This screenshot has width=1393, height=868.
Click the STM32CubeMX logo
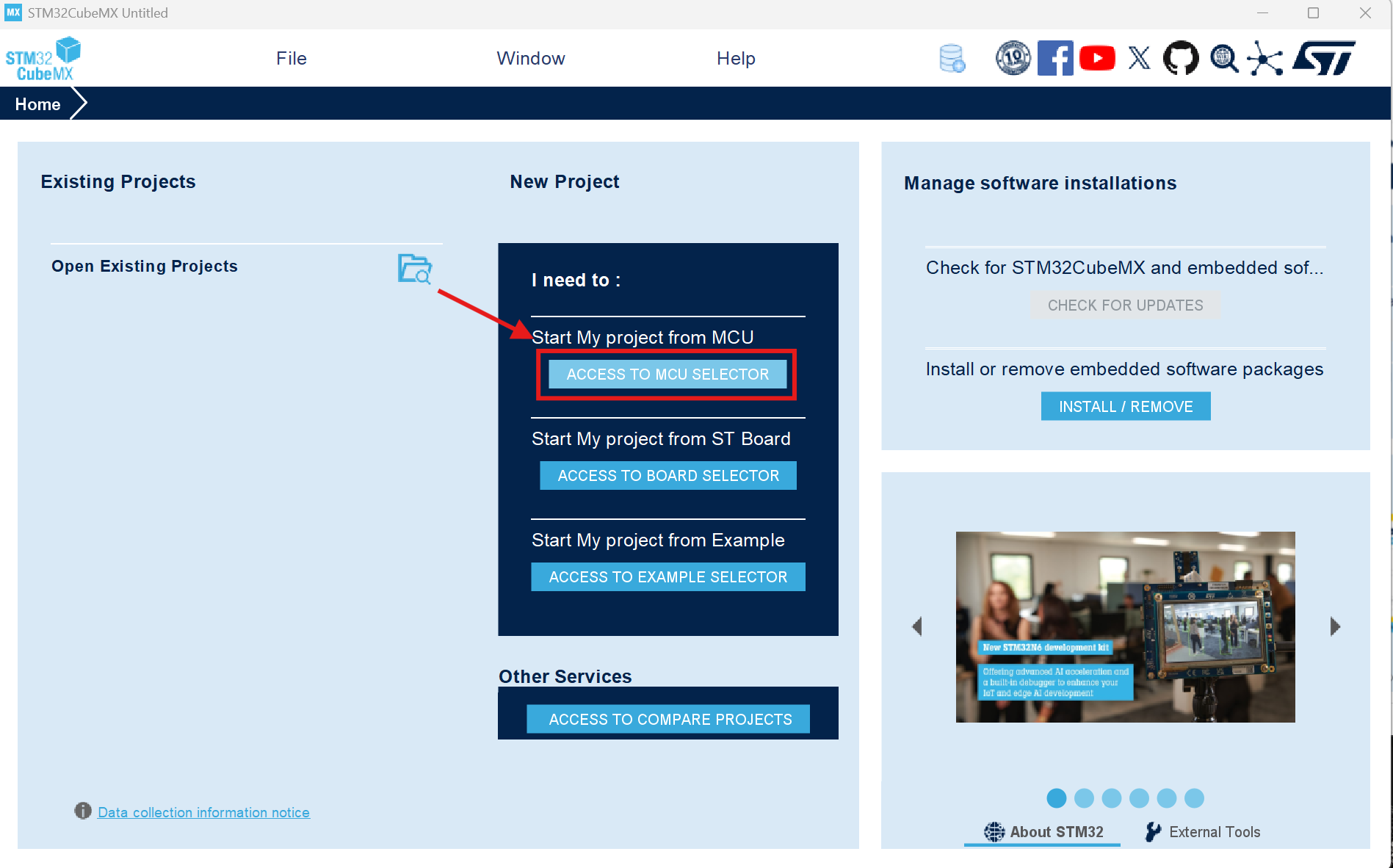(43, 59)
